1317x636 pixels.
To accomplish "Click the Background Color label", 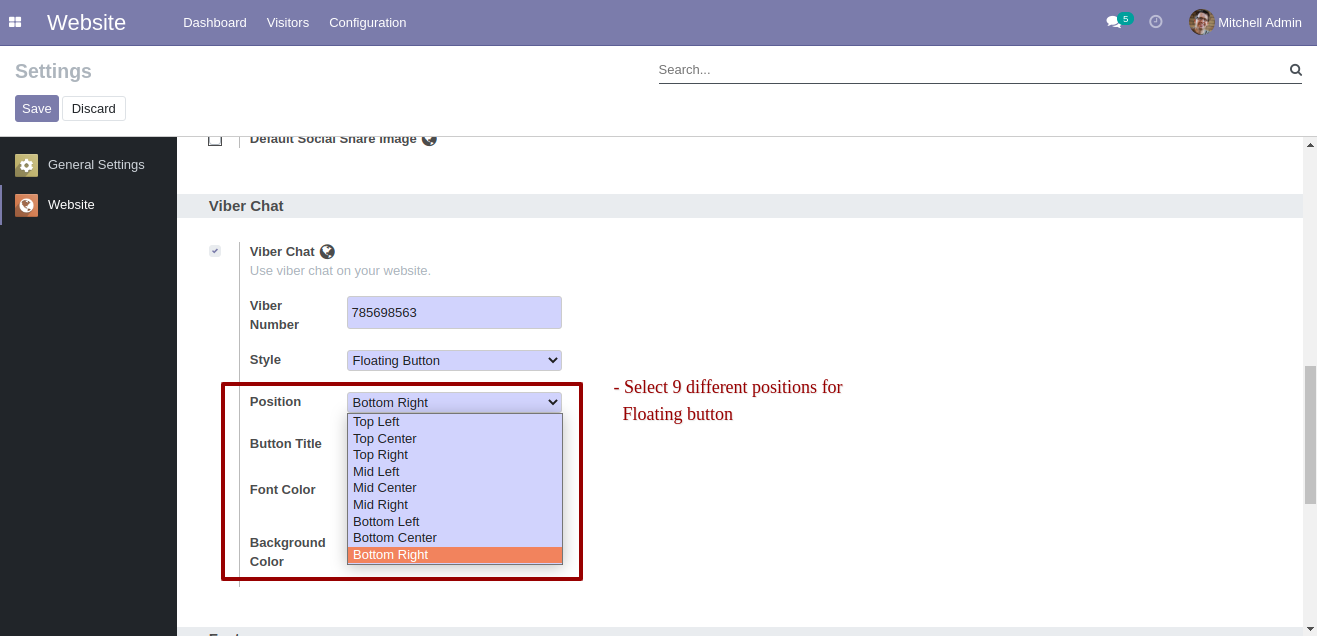I will [x=288, y=552].
